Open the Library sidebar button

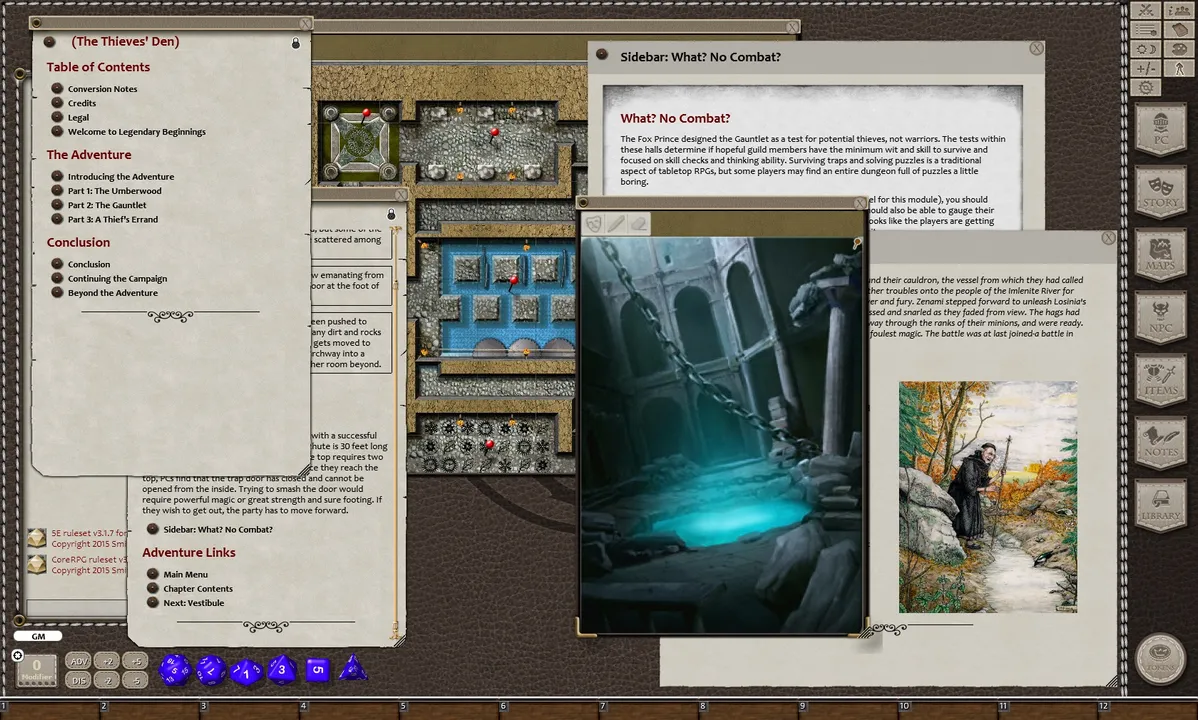pyautogui.click(x=1161, y=505)
